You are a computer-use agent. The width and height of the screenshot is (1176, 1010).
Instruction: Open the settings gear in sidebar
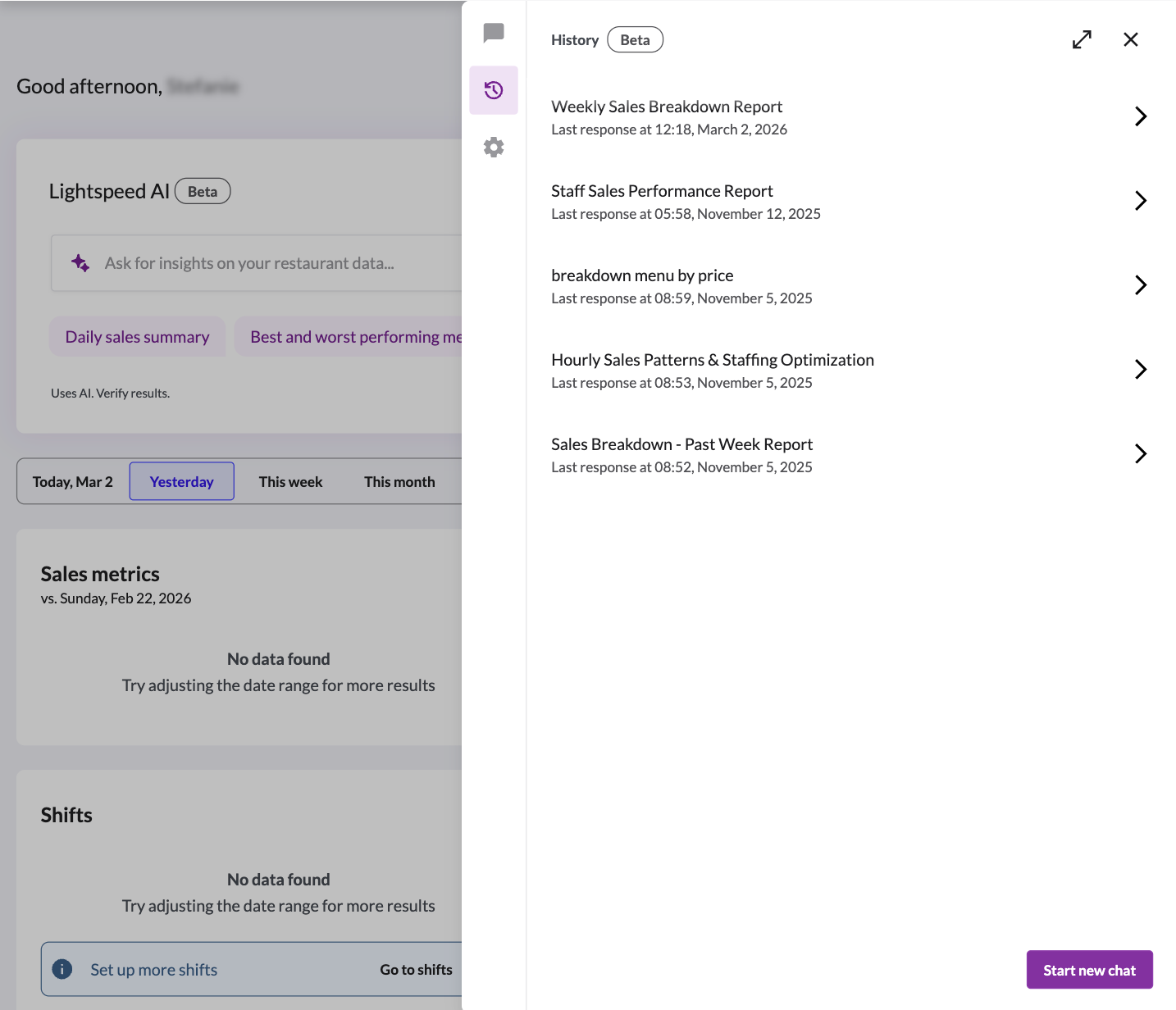coord(493,146)
